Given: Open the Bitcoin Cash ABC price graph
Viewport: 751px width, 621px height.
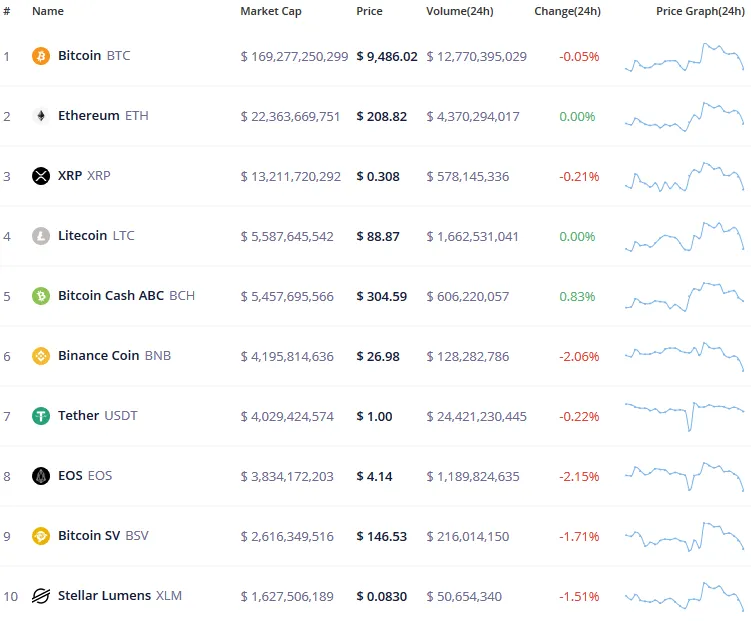Looking at the screenshot, I should (684, 297).
